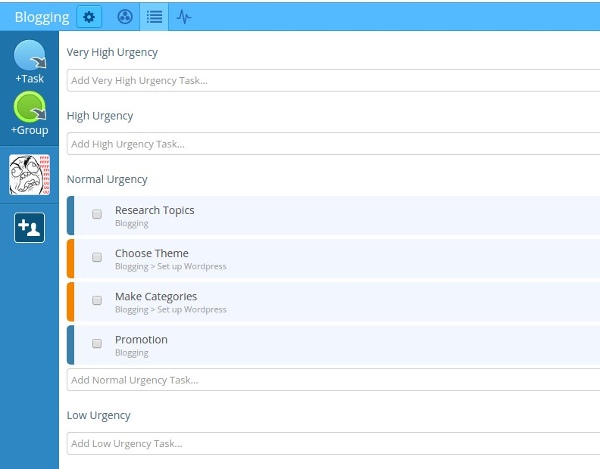Click the blue +Task circle icon
The image size is (600, 469).
pos(29,56)
